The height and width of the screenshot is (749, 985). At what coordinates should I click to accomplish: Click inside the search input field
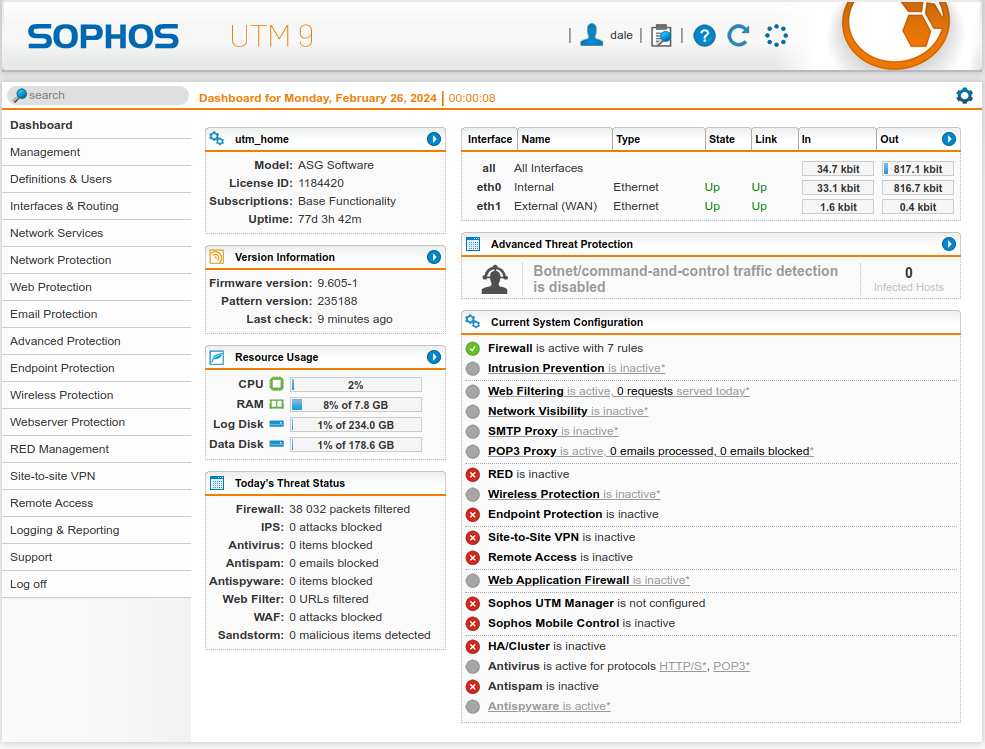(x=100, y=95)
